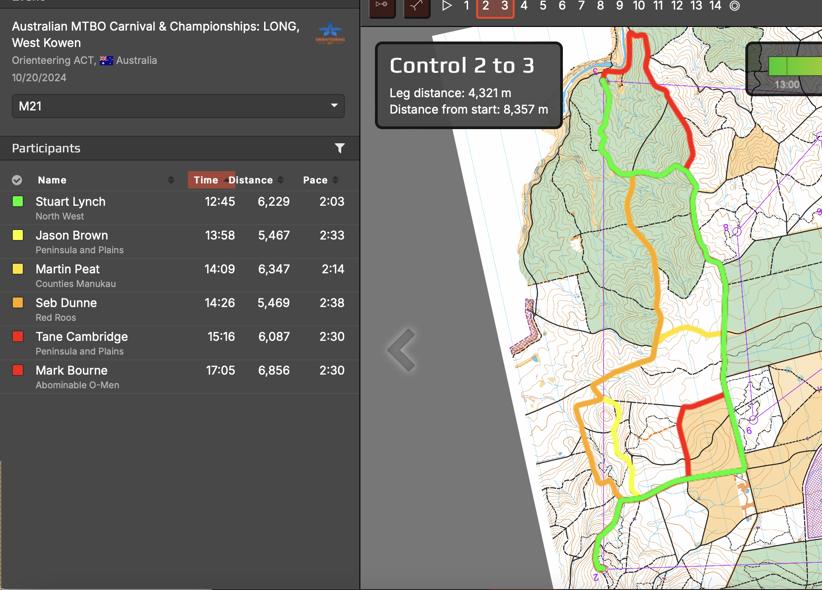Image resolution: width=822 pixels, height=590 pixels.
Task: Toggle Tane Cambridge red route swatch
Action: point(18,336)
